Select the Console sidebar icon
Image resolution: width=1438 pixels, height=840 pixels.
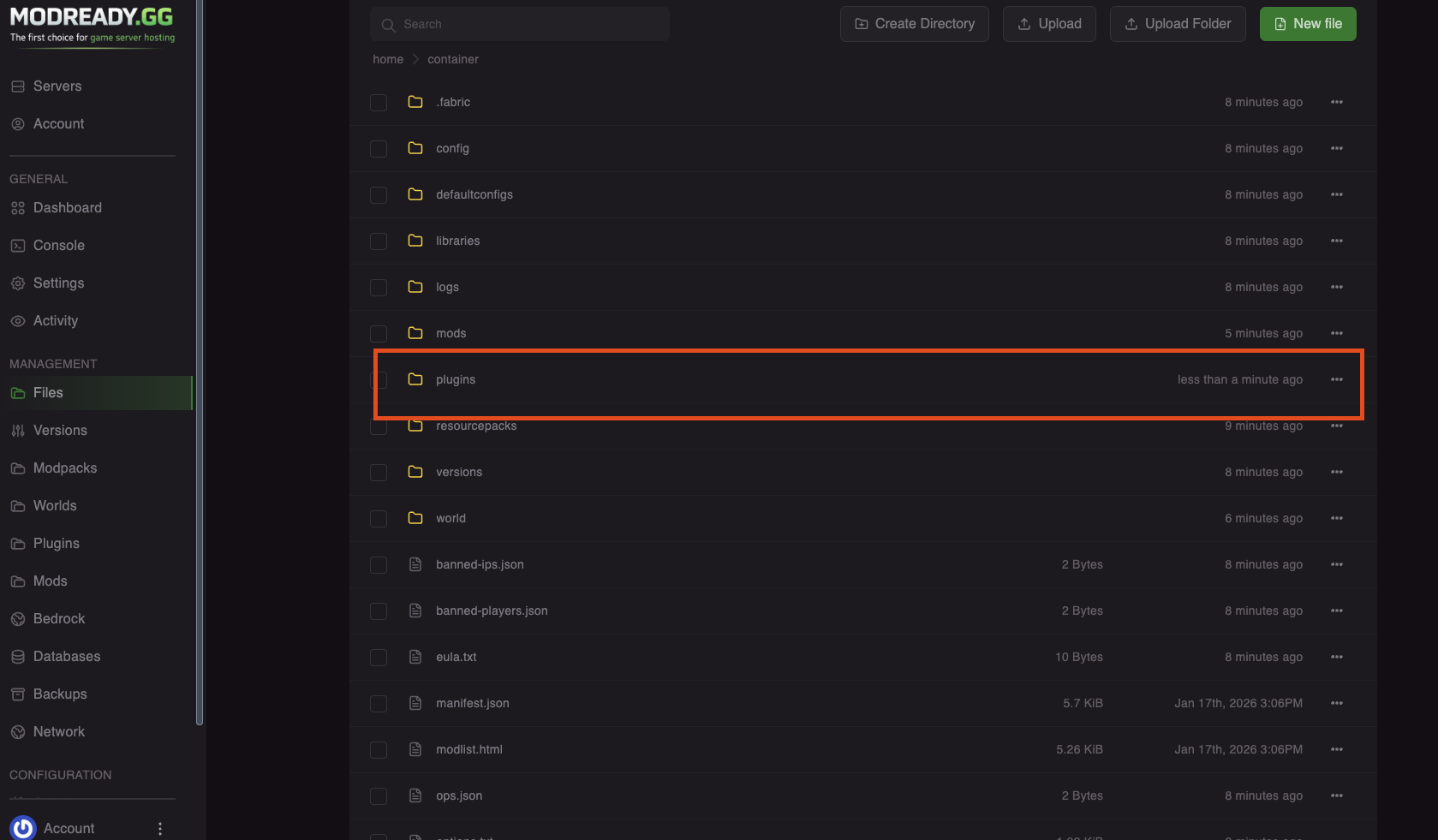pyautogui.click(x=58, y=245)
